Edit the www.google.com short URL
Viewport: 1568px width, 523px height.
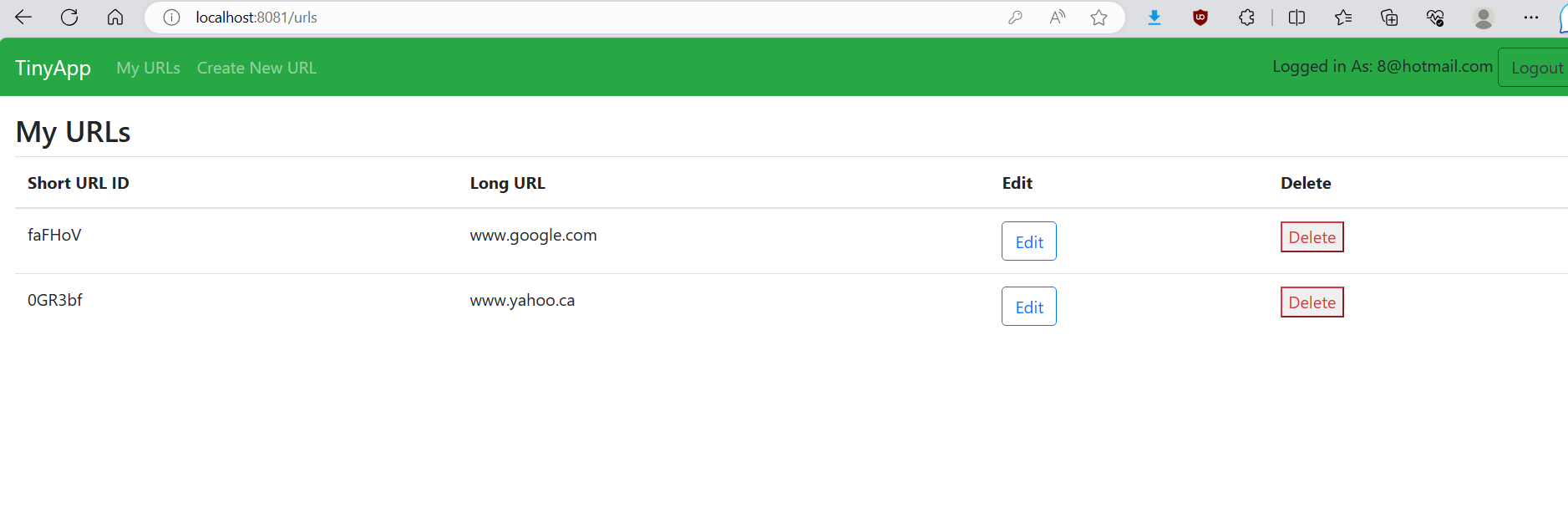(x=1028, y=241)
